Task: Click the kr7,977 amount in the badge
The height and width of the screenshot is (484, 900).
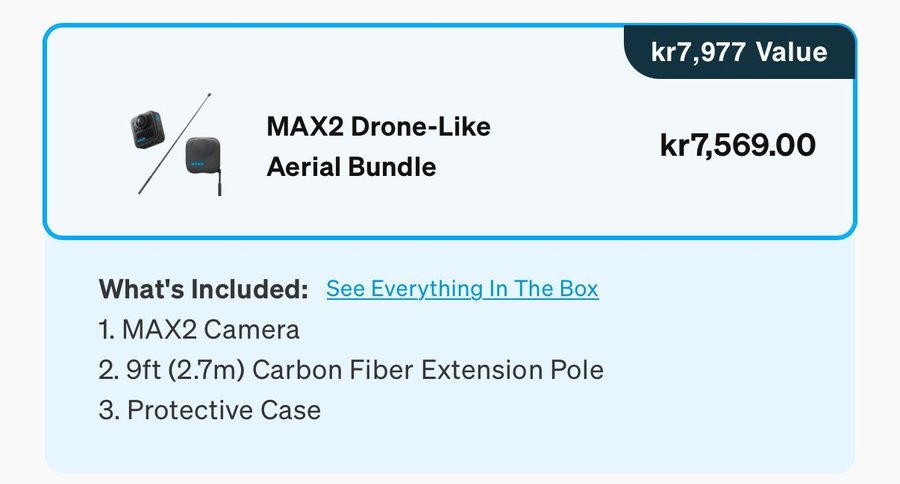Action: tap(697, 51)
